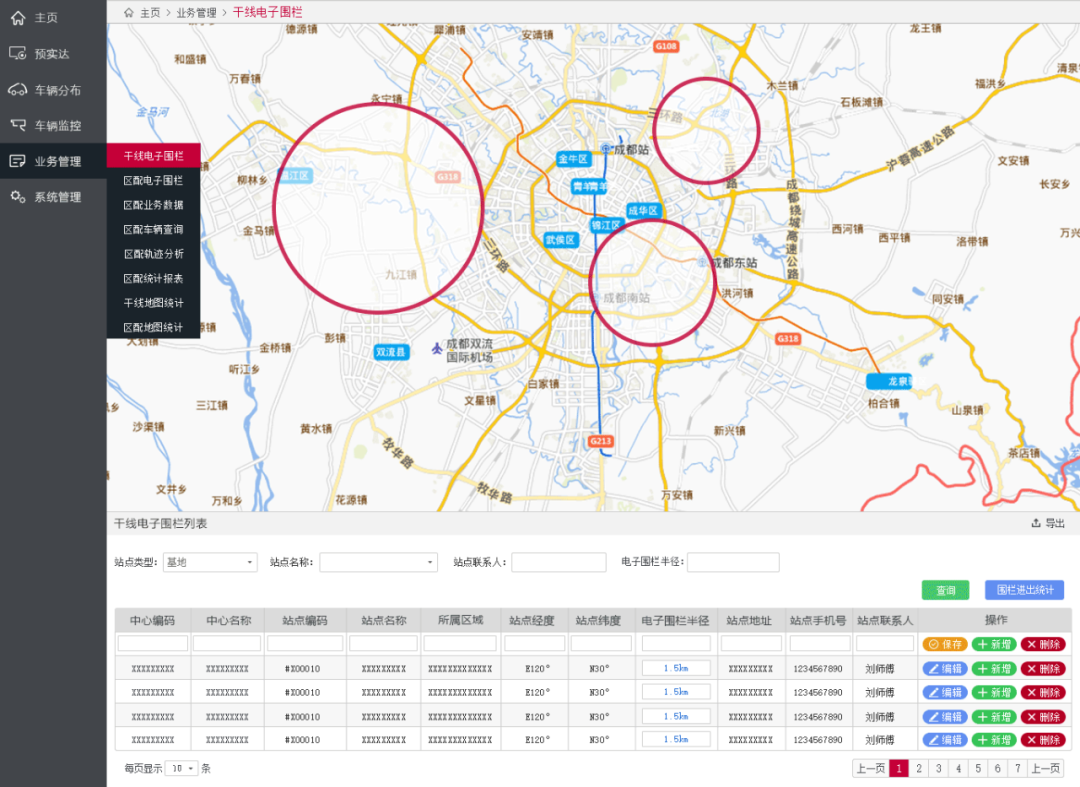The width and height of the screenshot is (1080, 787).
Task: Click the 围栏进出统计 button
Action: tap(1024, 589)
